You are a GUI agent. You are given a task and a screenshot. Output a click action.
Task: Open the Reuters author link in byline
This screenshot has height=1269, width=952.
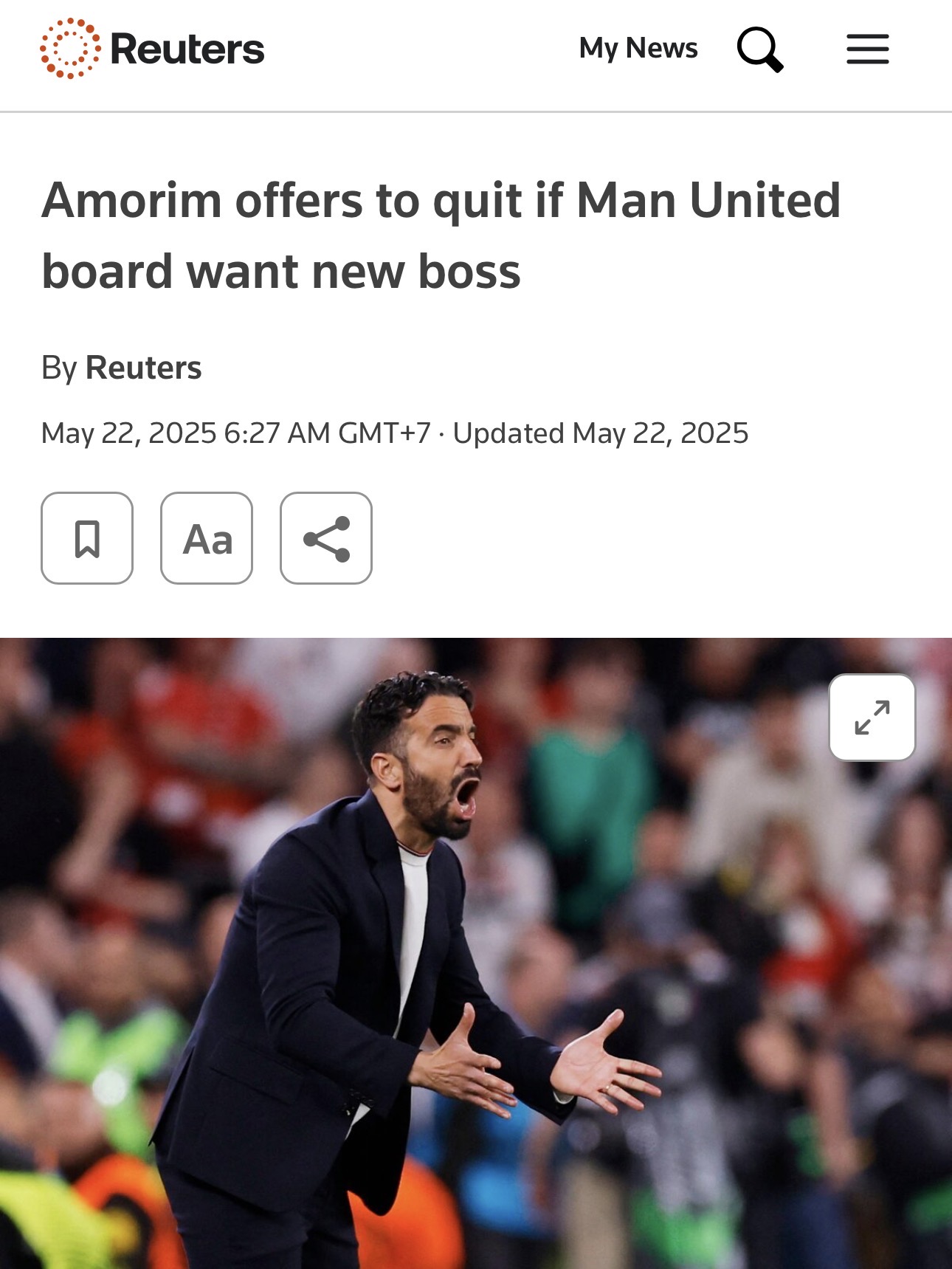click(143, 368)
